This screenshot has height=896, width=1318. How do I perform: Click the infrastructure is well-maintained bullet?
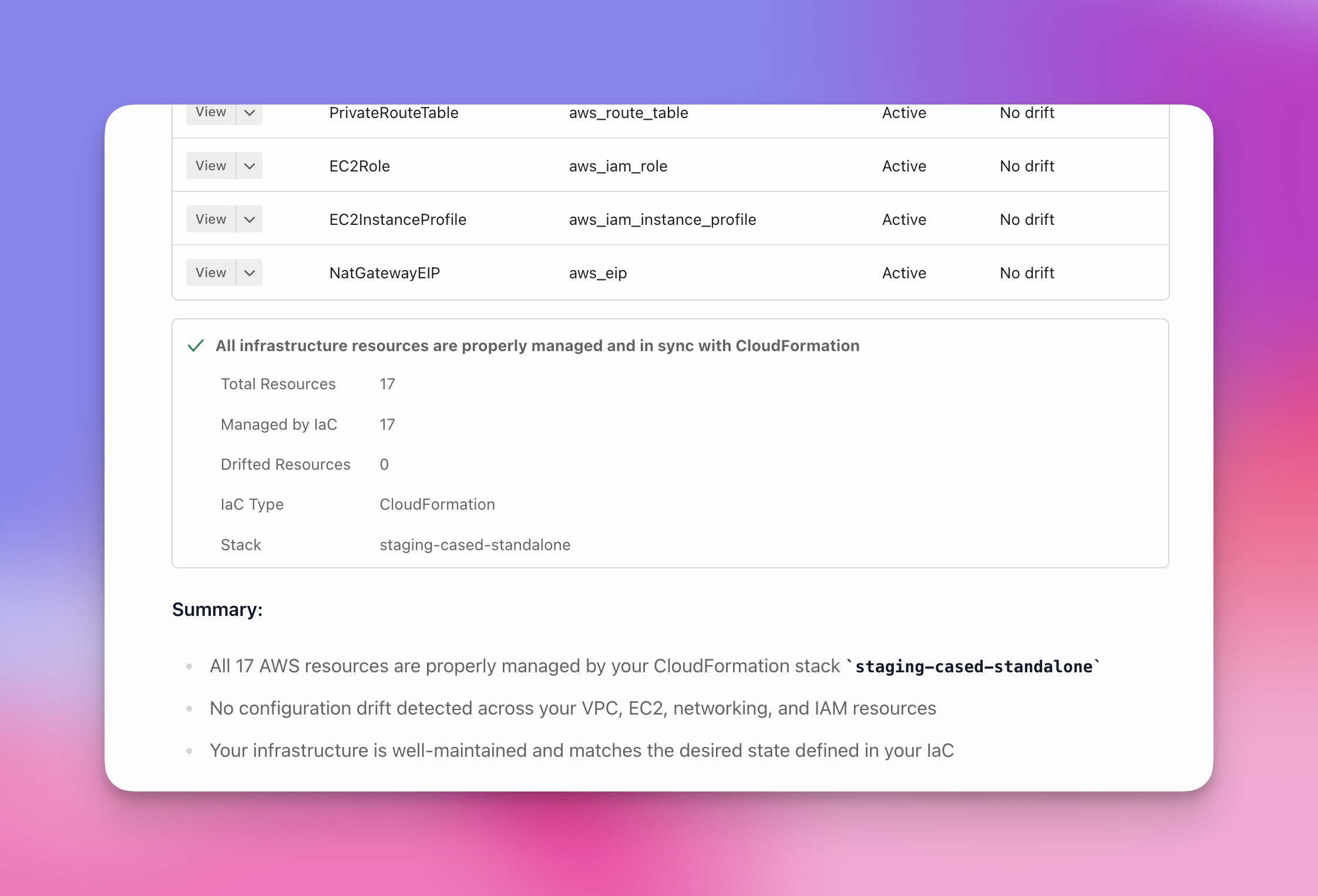pyautogui.click(x=582, y=750)
